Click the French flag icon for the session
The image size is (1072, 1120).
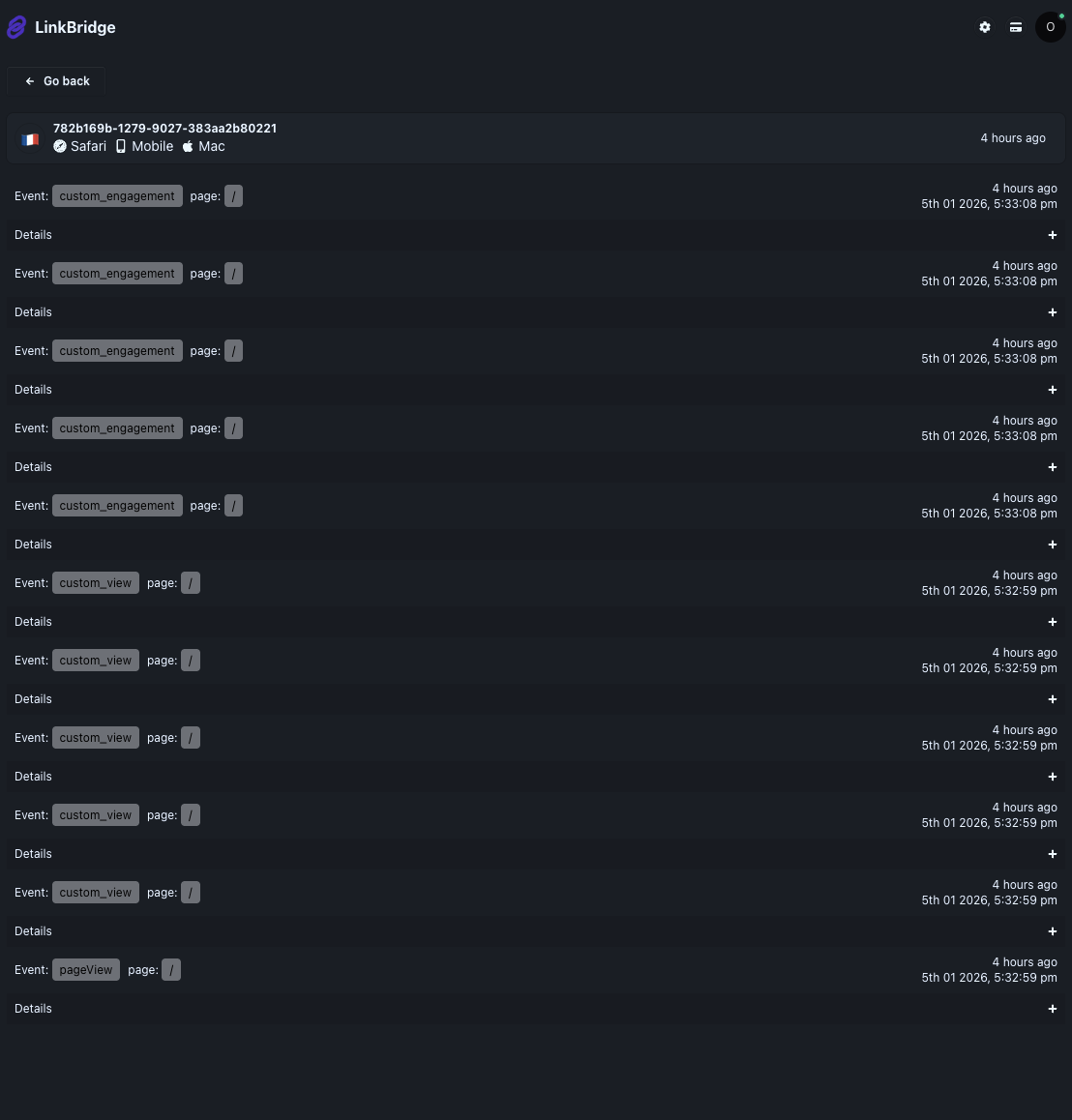pos(30,138)
